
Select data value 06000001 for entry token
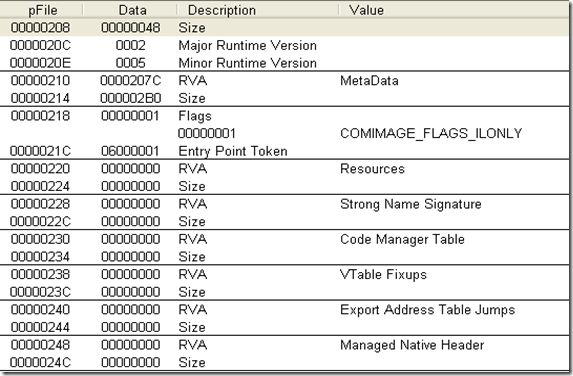pyautogui.click(x=130, y=151)
